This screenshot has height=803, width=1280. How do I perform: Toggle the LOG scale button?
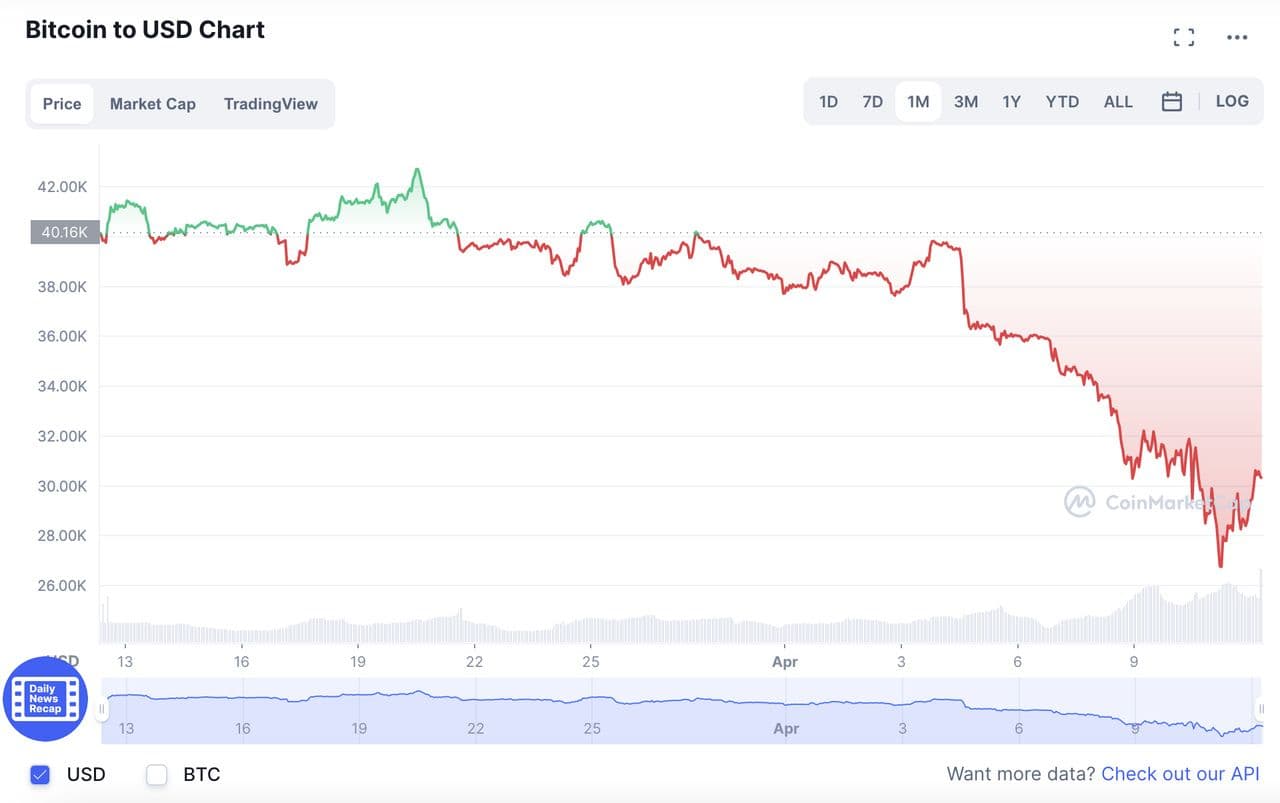coord(1232,101)
